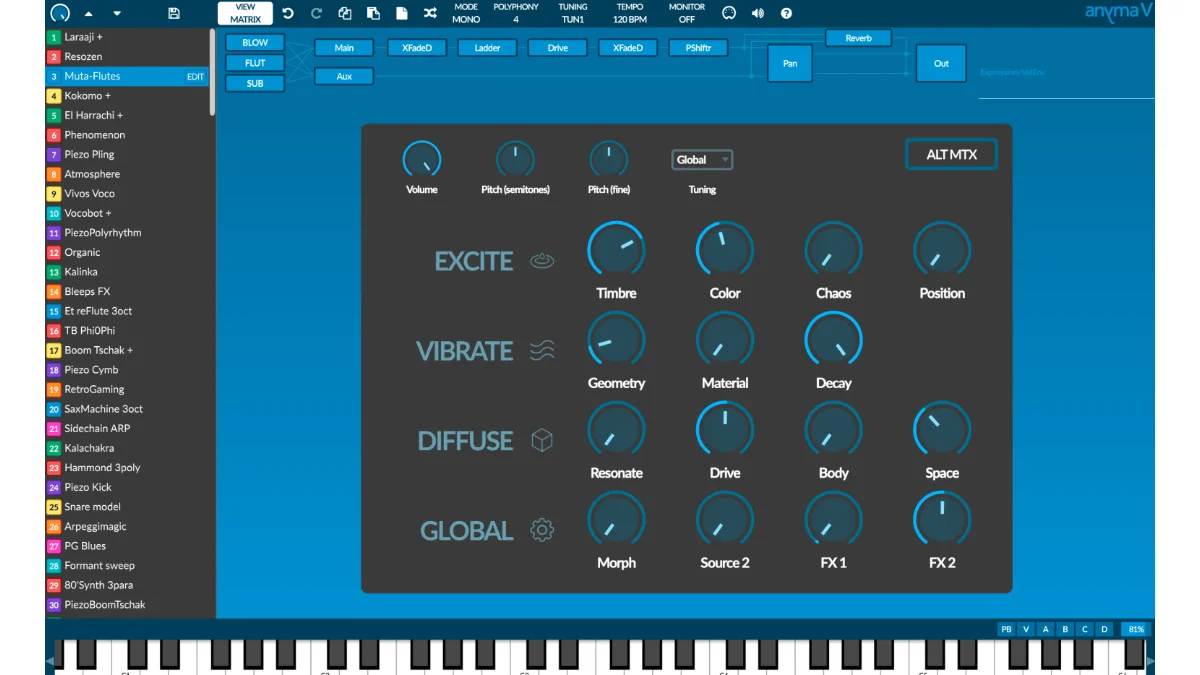Open the MIDI connector settings icon
1200x675 pixels.
pyautogui.click(x=729, y=13)
